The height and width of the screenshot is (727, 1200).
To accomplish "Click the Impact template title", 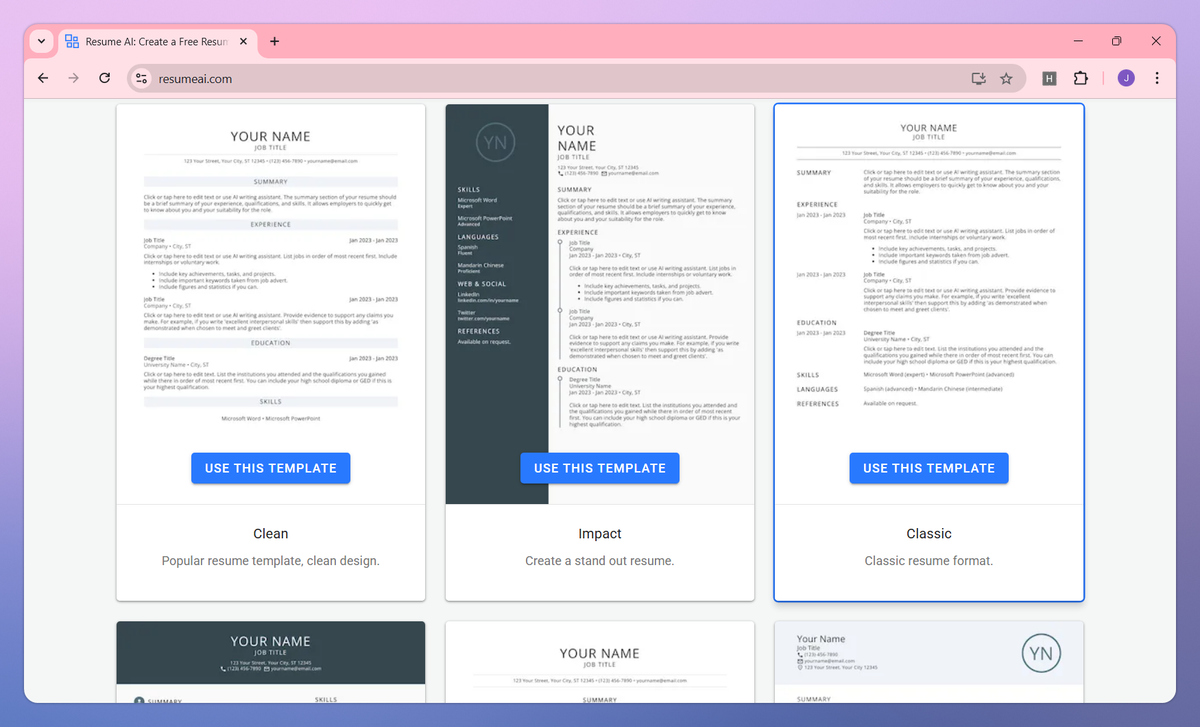I will coord(600,534).
